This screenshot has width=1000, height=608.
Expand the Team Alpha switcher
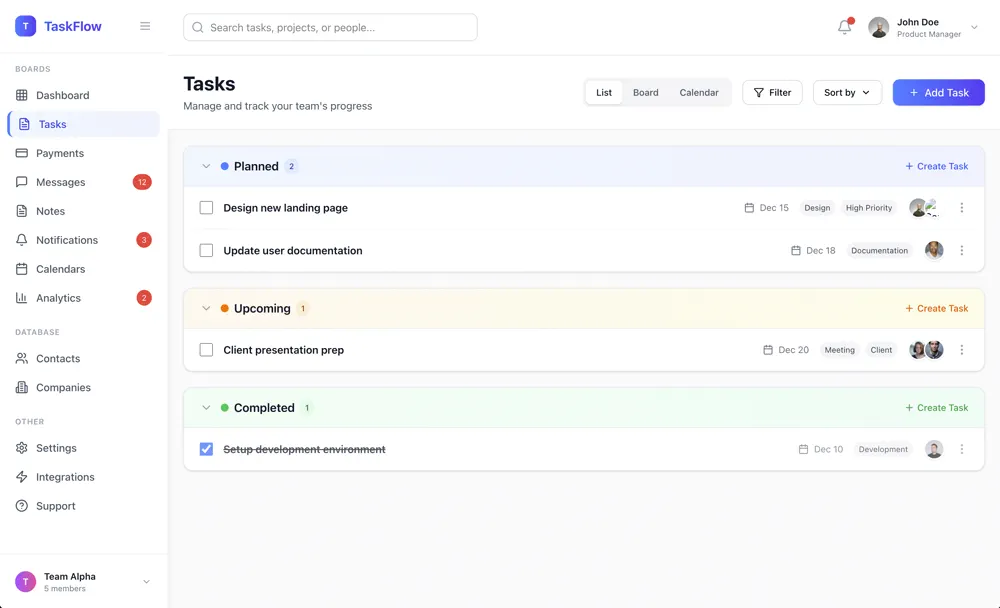[x=146, y=582]
